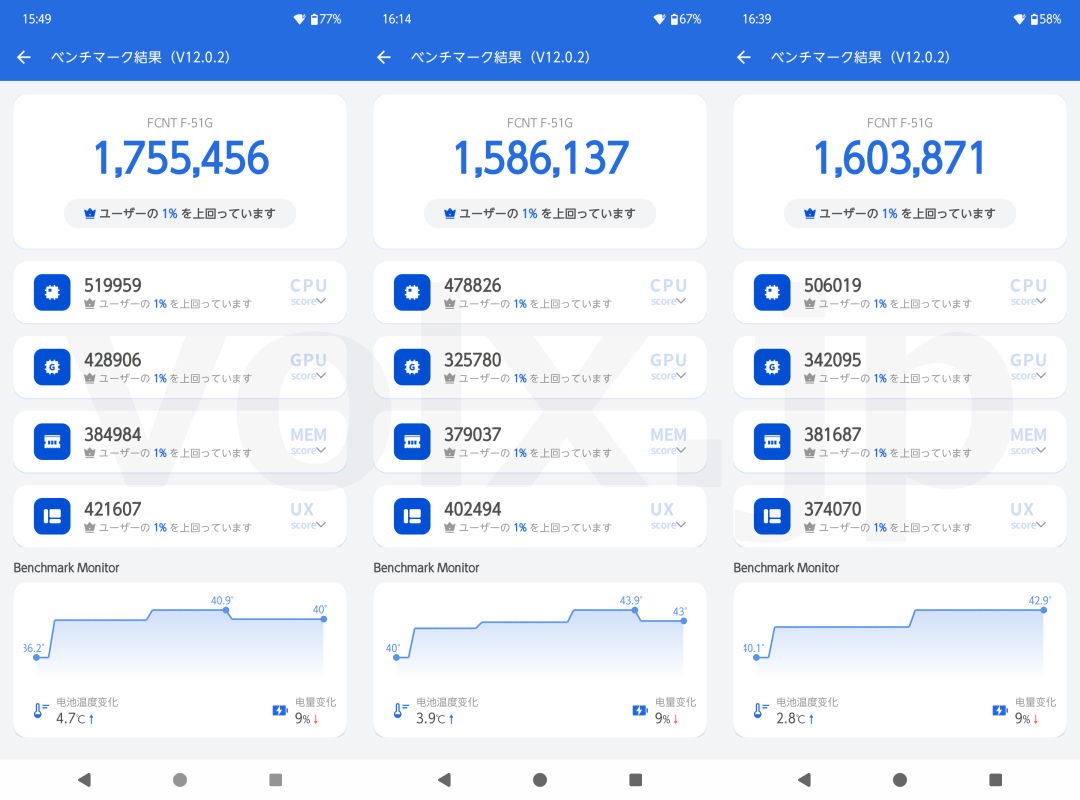Click the FCNT F-51G label above 1,603,871
This screenshot has height=800, width=1080.
point(900,123)
